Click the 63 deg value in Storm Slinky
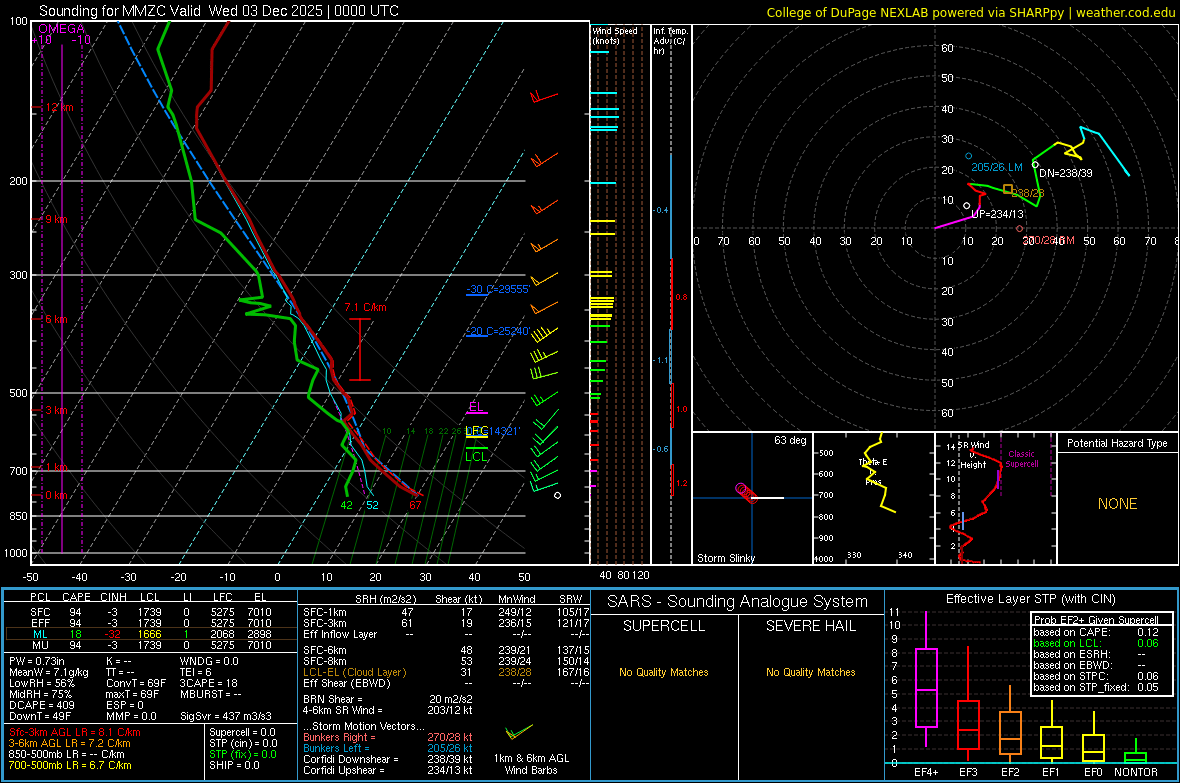 point(790,440)
